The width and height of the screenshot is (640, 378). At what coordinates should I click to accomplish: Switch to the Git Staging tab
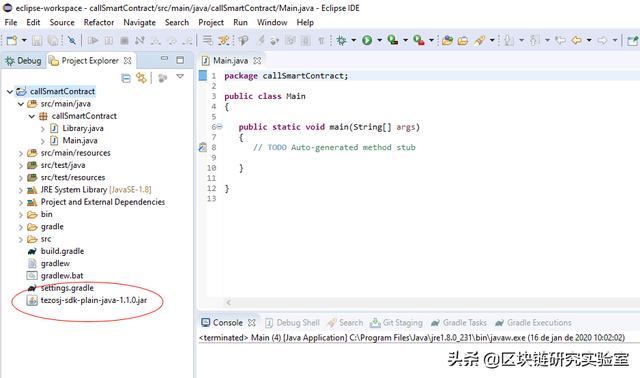396,322
